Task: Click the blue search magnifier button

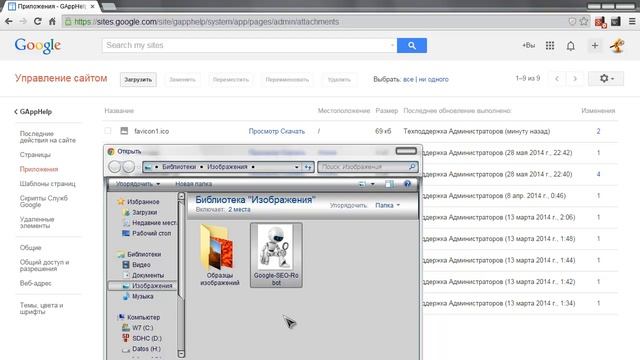Action: tap(412, 45)
